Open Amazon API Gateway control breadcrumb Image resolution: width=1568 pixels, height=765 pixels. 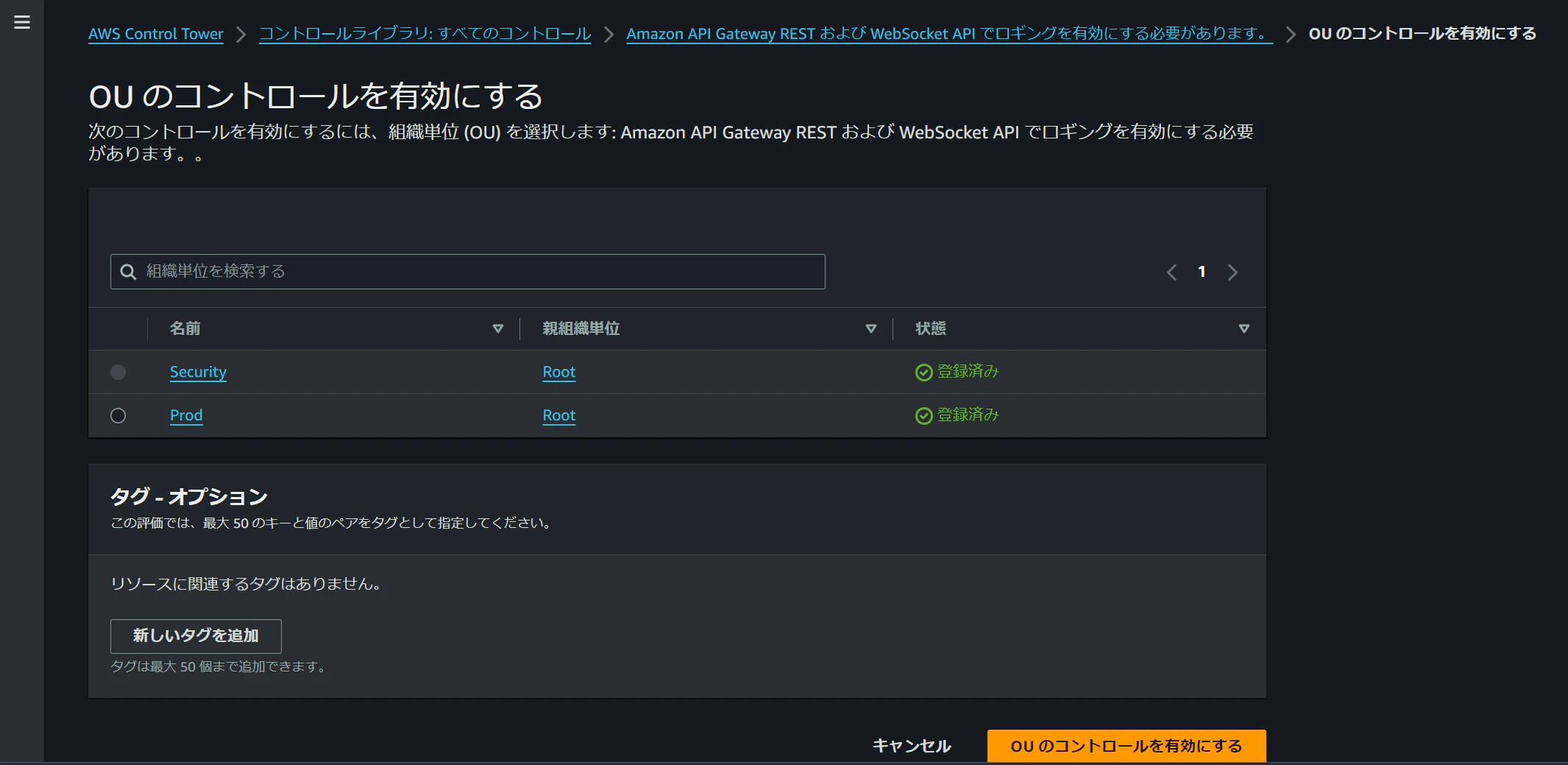949,34
